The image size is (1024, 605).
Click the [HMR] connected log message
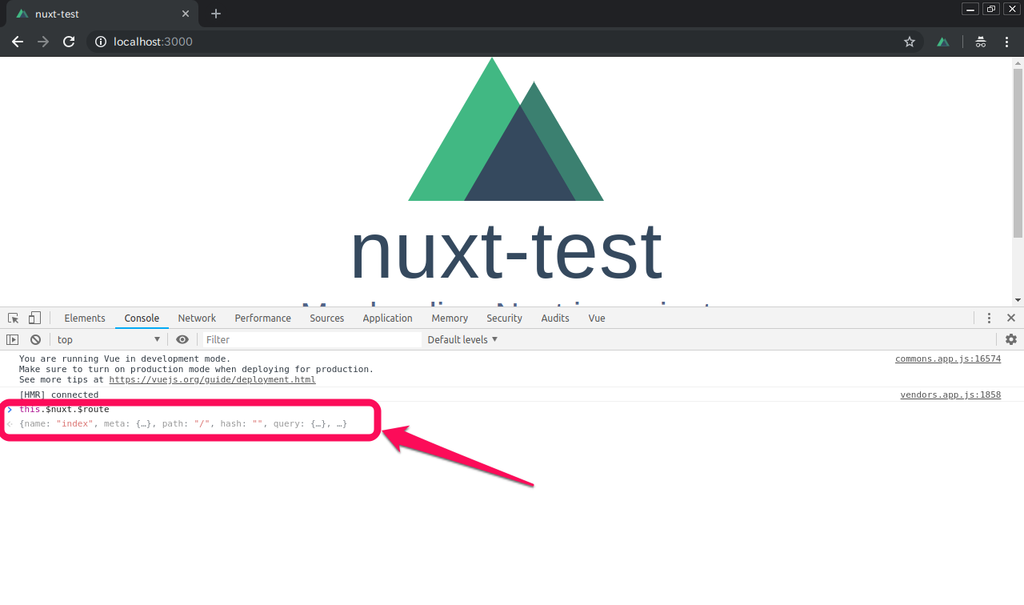(x=59, y=395)
